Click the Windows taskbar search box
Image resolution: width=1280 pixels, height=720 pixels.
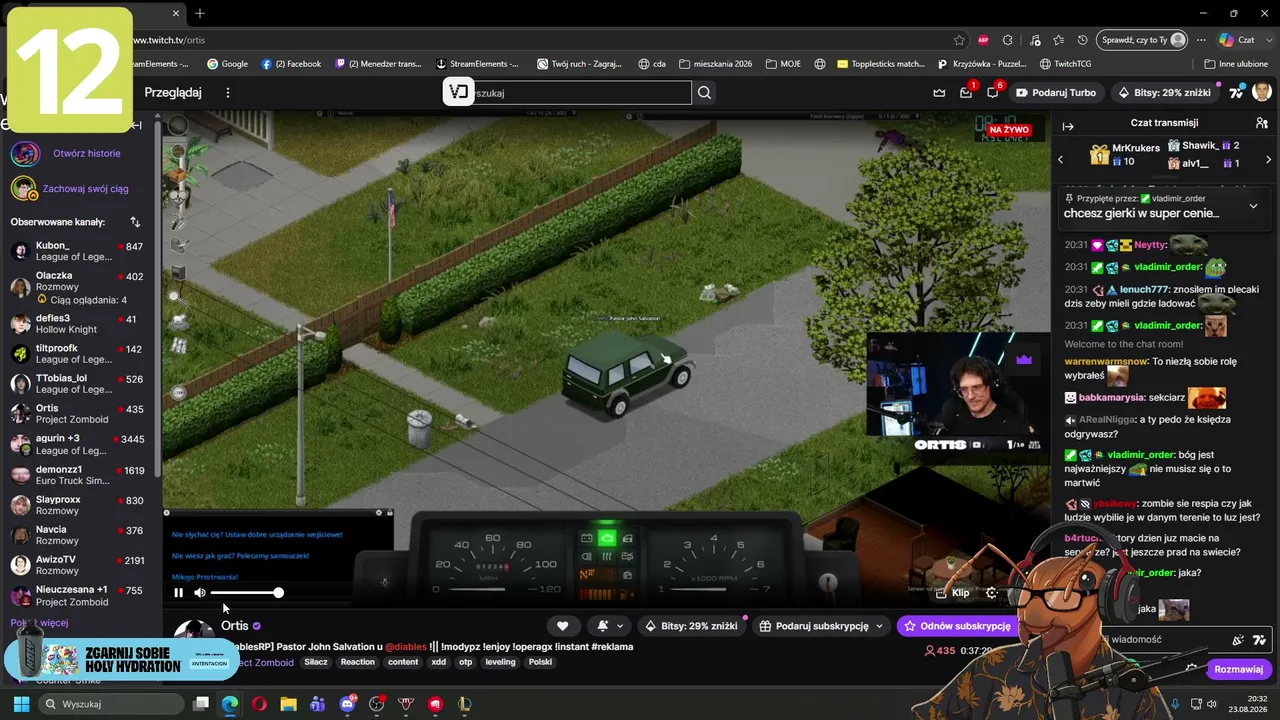[x=111, y=704]
